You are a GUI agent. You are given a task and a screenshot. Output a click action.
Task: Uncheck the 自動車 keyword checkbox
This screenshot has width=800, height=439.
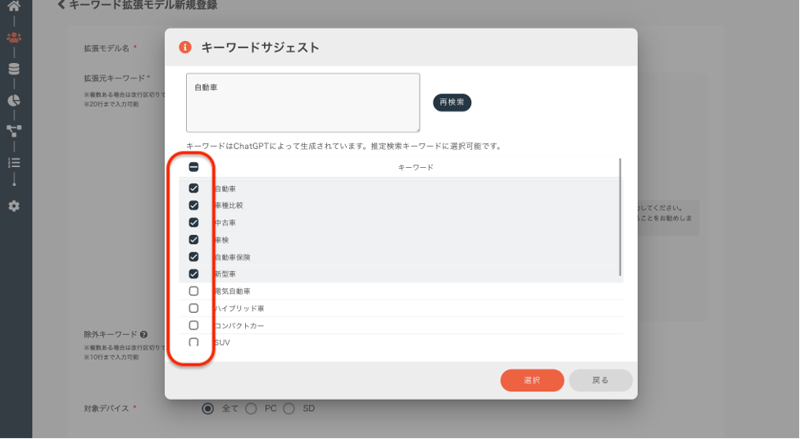193,188
